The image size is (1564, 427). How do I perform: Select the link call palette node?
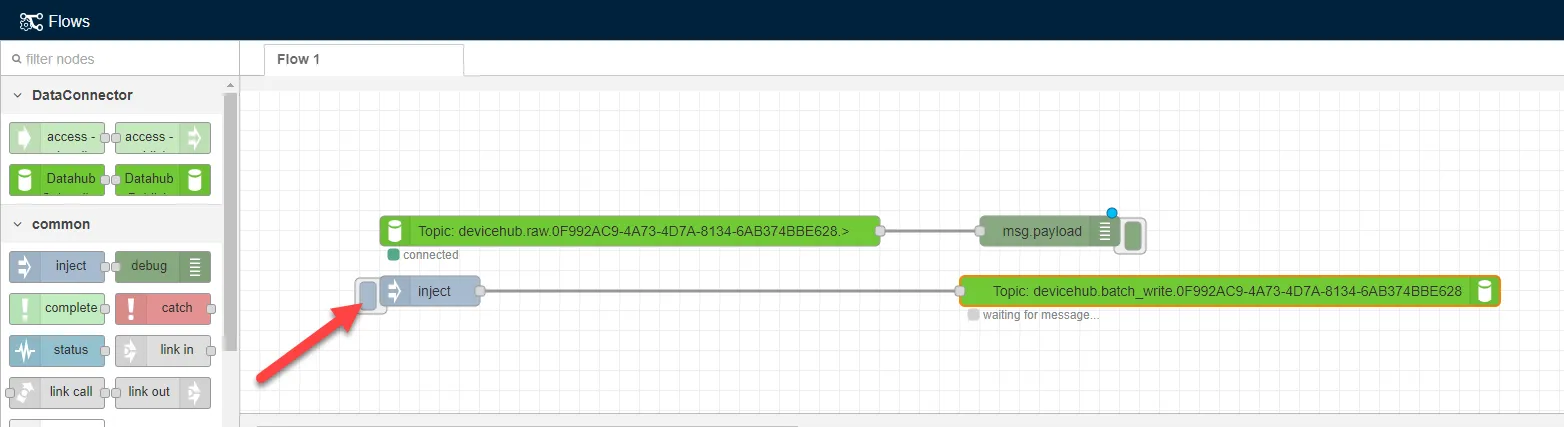tap(57, 393)
